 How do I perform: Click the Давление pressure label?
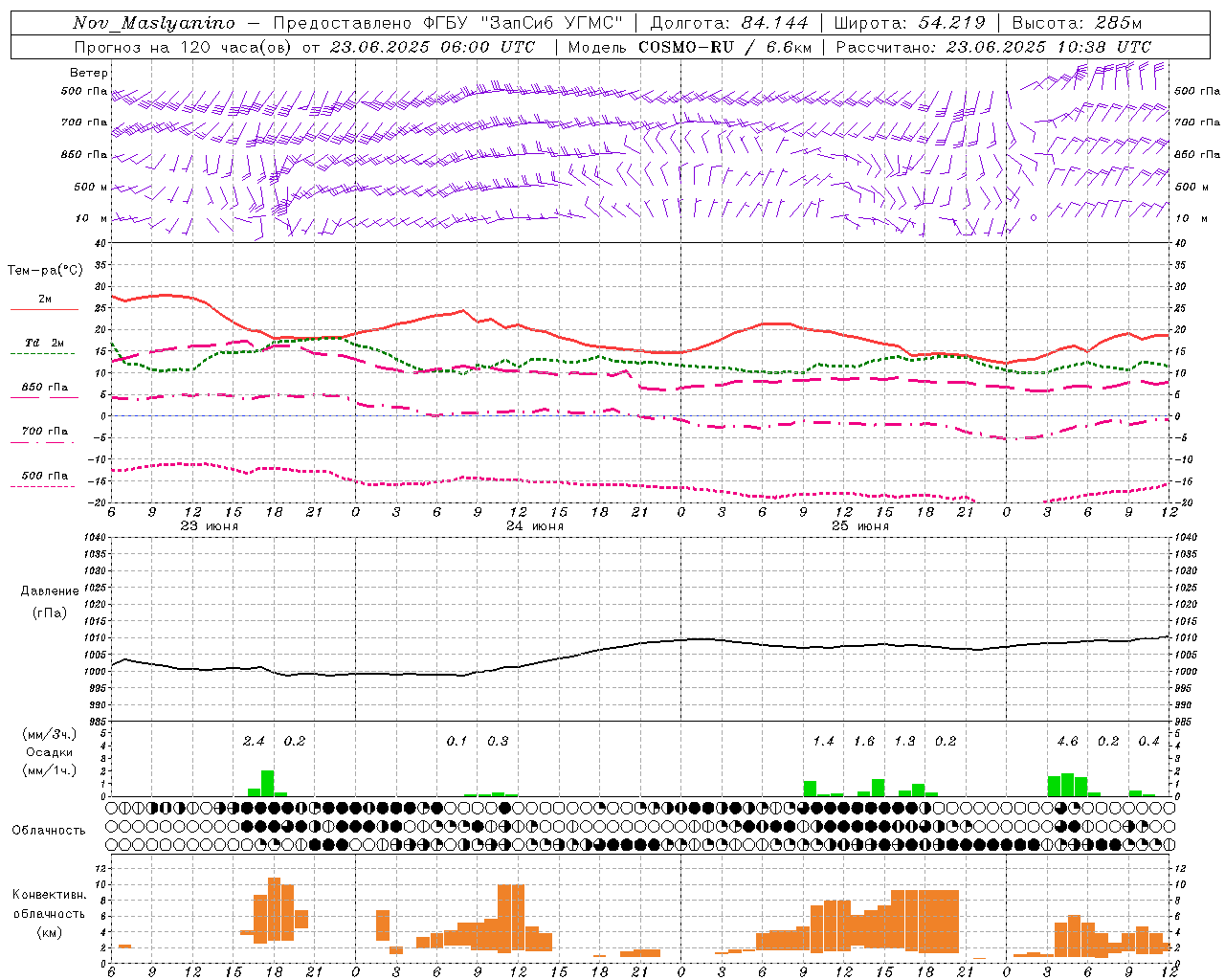click(x=50, y=591)
